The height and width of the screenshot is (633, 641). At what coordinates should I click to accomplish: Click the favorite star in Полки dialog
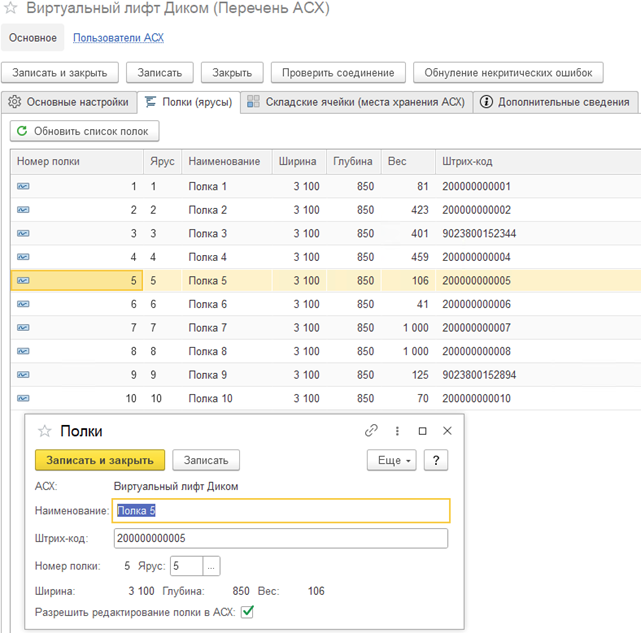pyautogui.click(x=44, y=431)
